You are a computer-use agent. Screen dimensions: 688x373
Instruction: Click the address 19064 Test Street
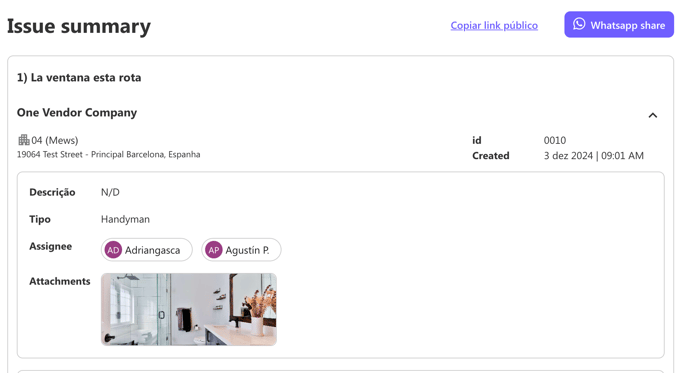pos(50,154)
